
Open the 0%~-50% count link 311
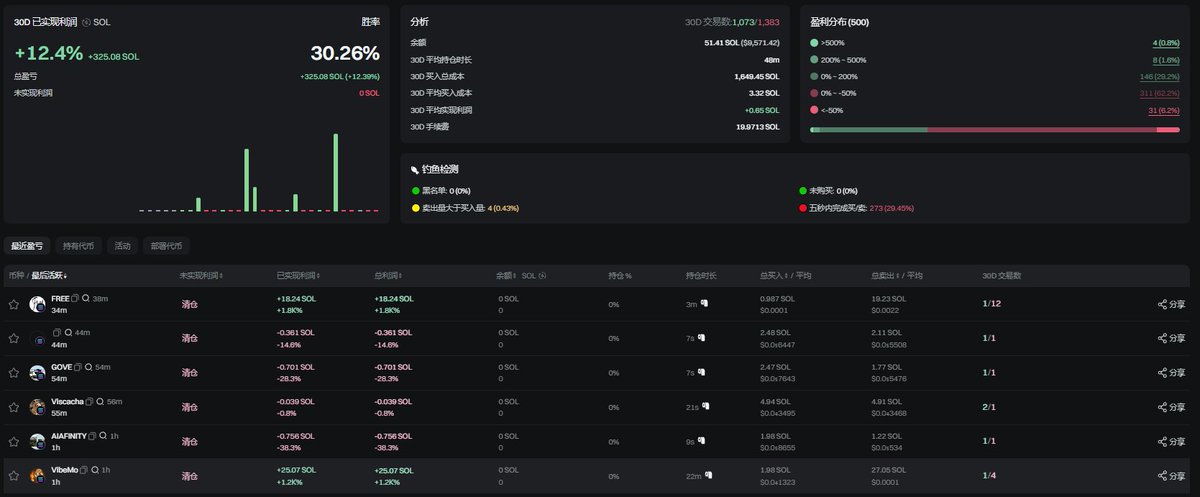(1160, 93)
